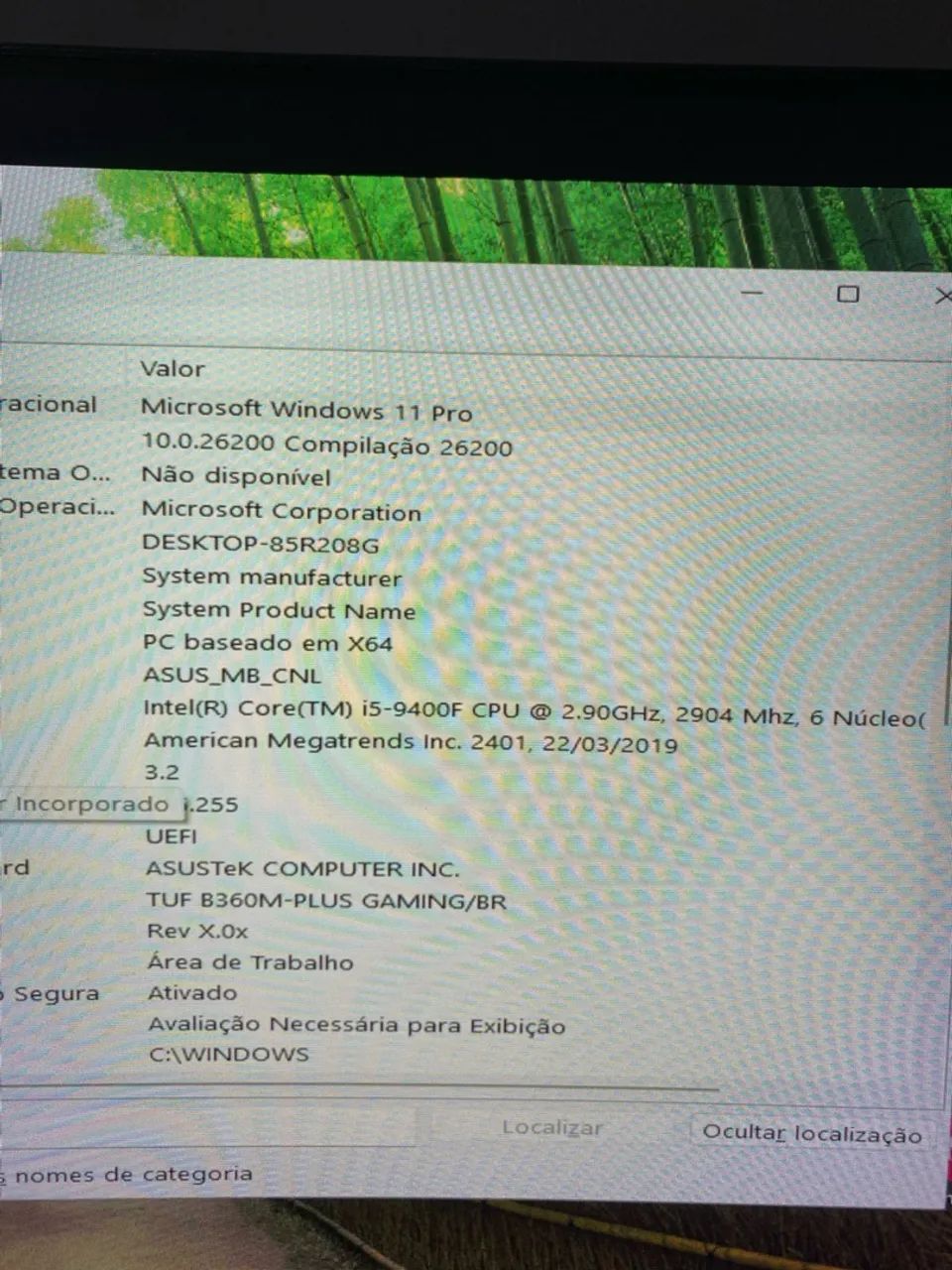Select the 'TUF B360M-PLUS GAMING/BR' value
Screen dimensions: 952x1270
click(326, 902)
